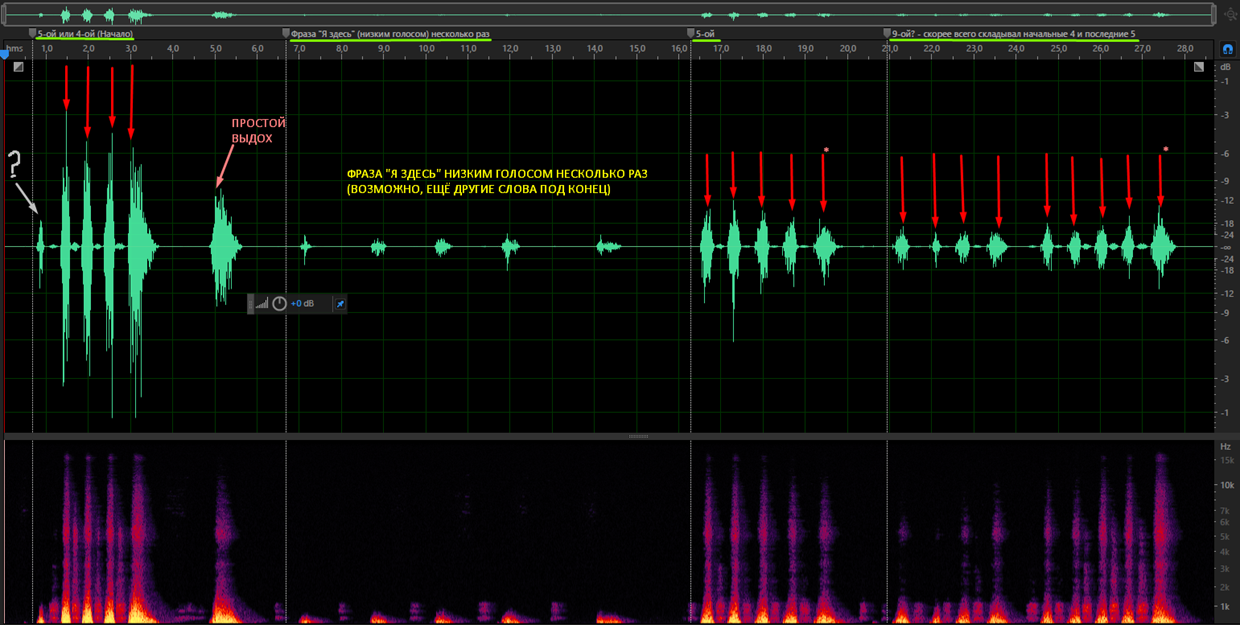Viewport: 1240px width, 625px height.
Task: Click the 1k label on the frequency scale
Action: (1226, 607)
